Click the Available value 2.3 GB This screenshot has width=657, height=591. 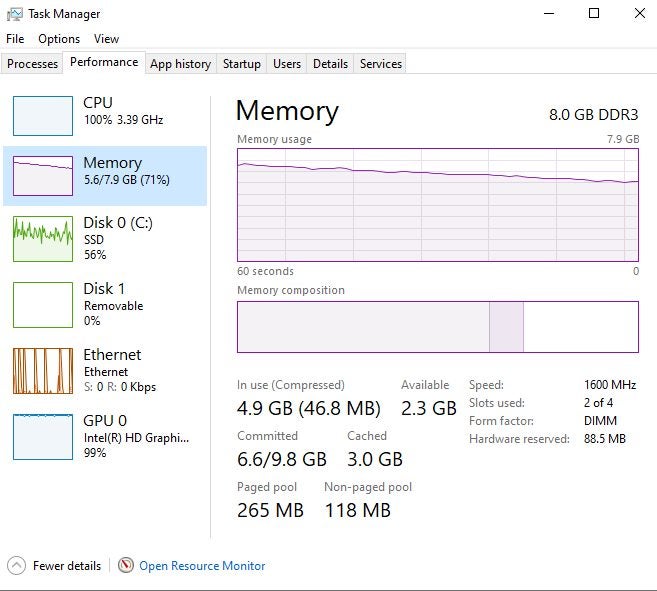[x=429, y=408]
